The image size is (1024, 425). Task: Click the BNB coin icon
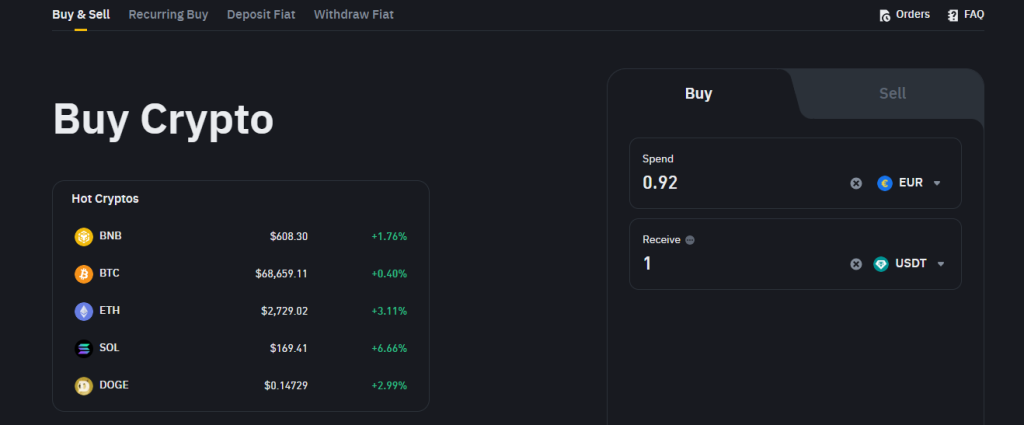83,237
